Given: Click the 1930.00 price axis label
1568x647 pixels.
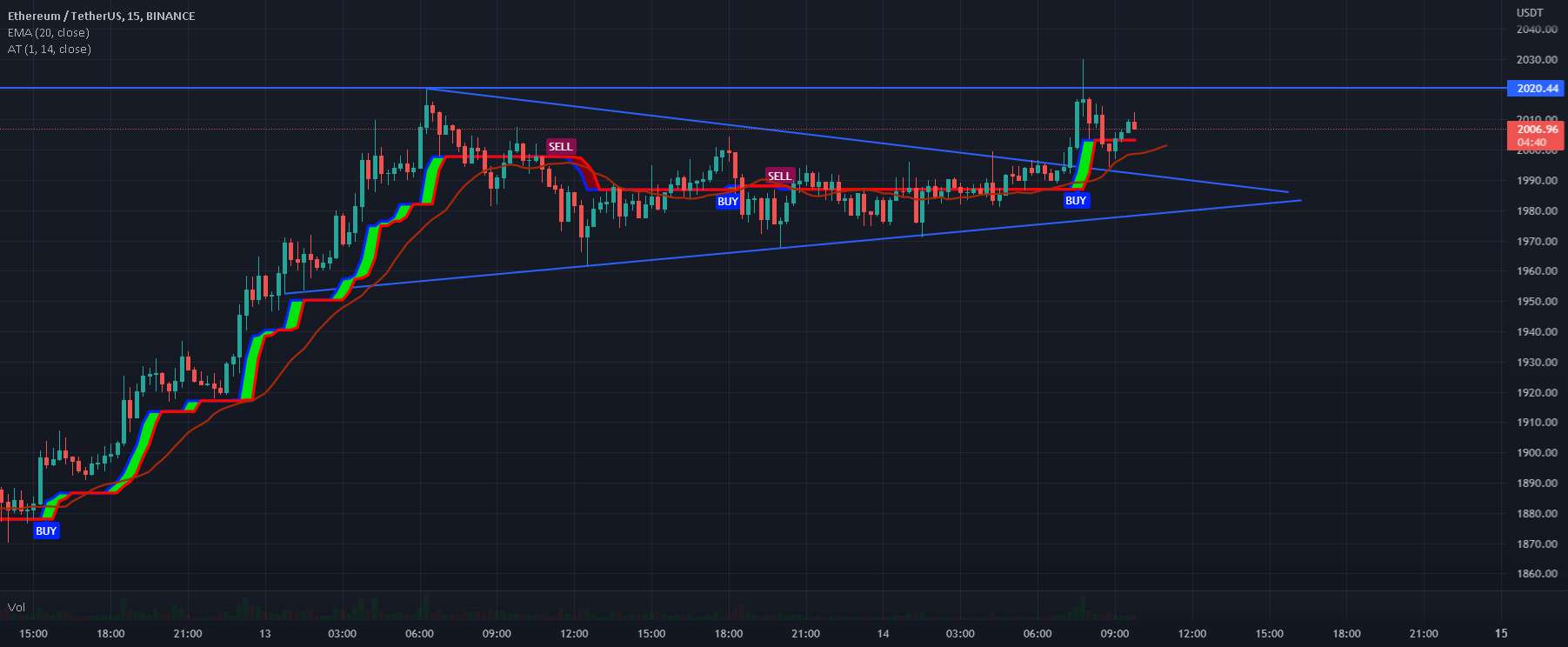Looking at the screenshot, I should click(x=1537, y=363).
